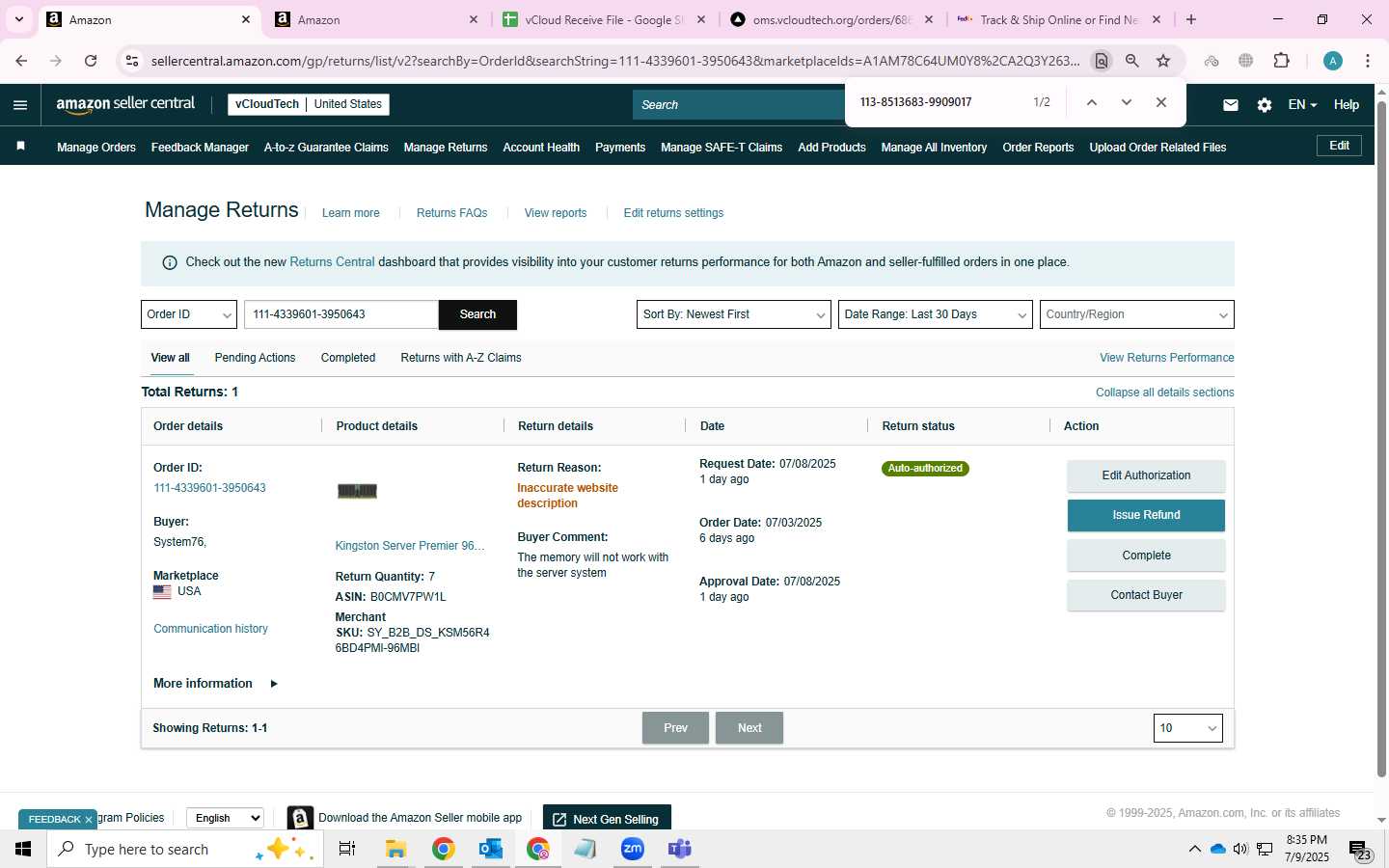Screen dimensions: 1389x868
Task: Click the info icon in the Returns Central banner
Action: pyautogui.click(x=170, y=262)
